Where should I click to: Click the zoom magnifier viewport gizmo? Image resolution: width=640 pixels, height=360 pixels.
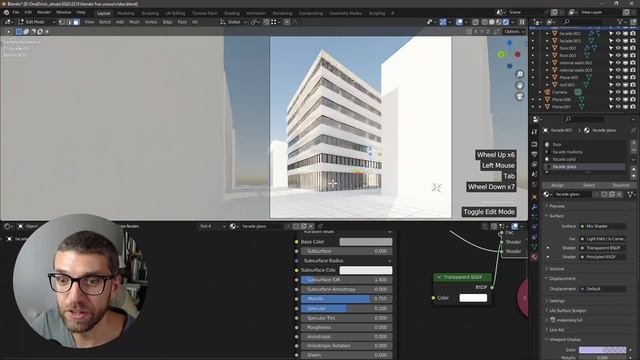(x=520, y=74)
